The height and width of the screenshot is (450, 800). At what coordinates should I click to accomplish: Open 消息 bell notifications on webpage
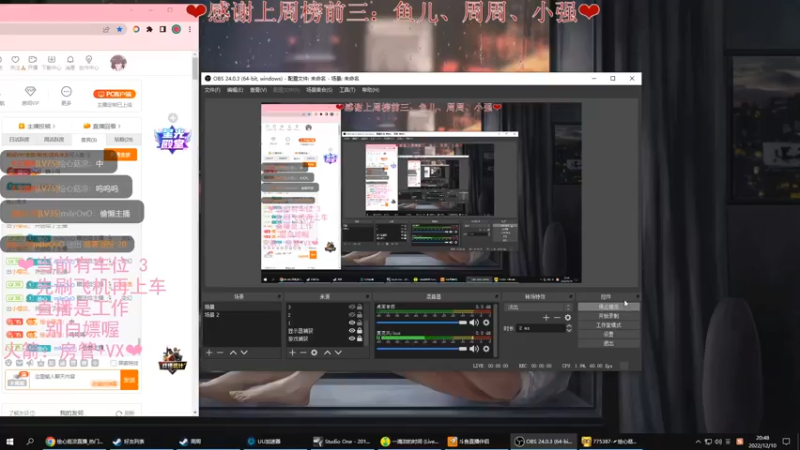tap(70, 62)
